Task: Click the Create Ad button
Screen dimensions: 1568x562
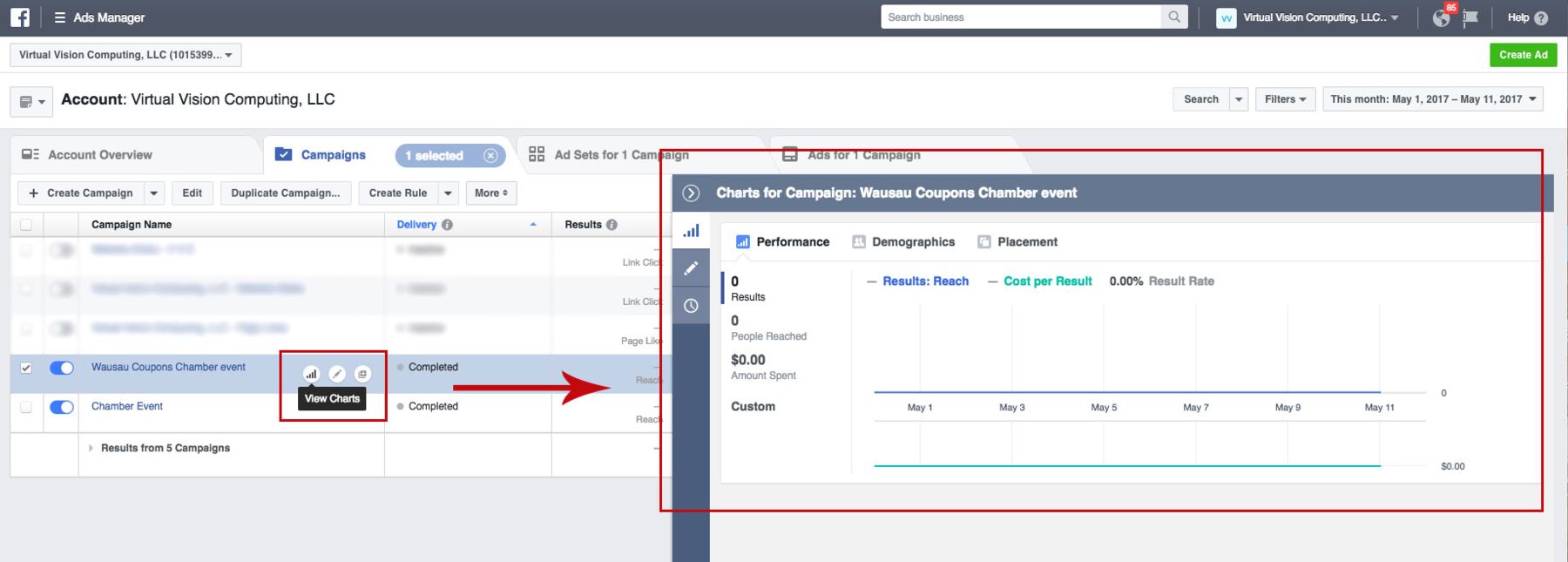Action: point(1524,55)
